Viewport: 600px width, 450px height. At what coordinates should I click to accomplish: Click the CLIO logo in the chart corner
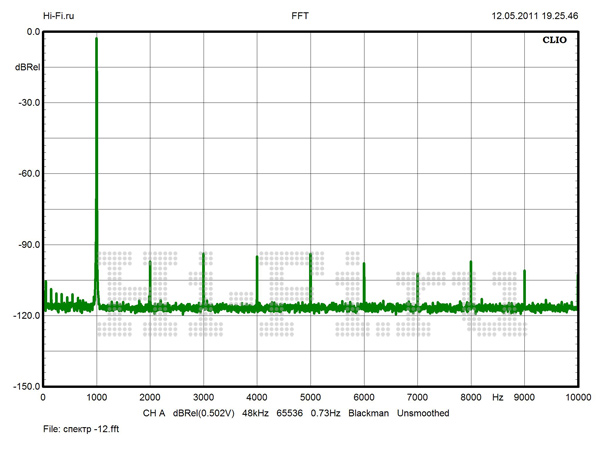click(555, 43)
